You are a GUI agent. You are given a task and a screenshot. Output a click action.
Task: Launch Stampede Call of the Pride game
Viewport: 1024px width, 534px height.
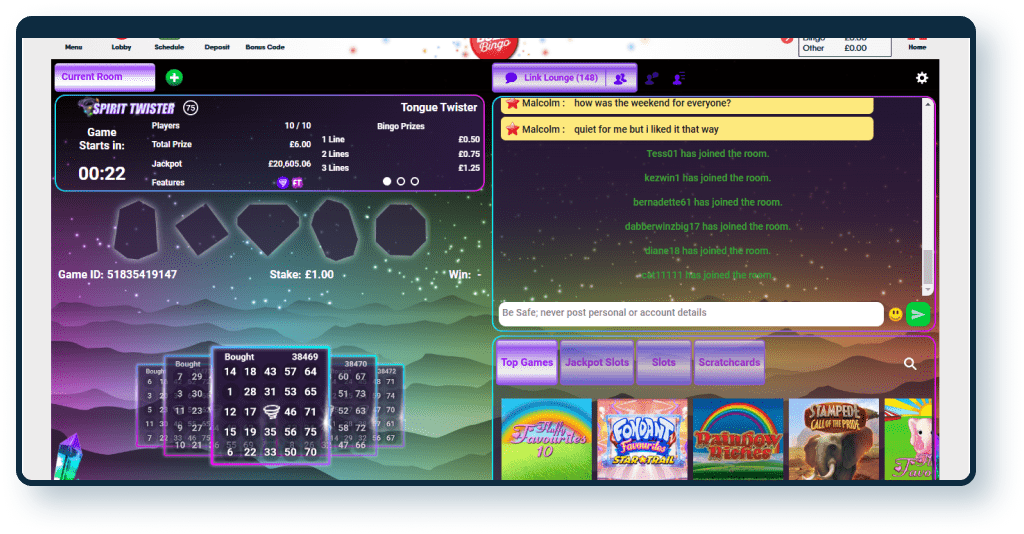click(834, 439)
